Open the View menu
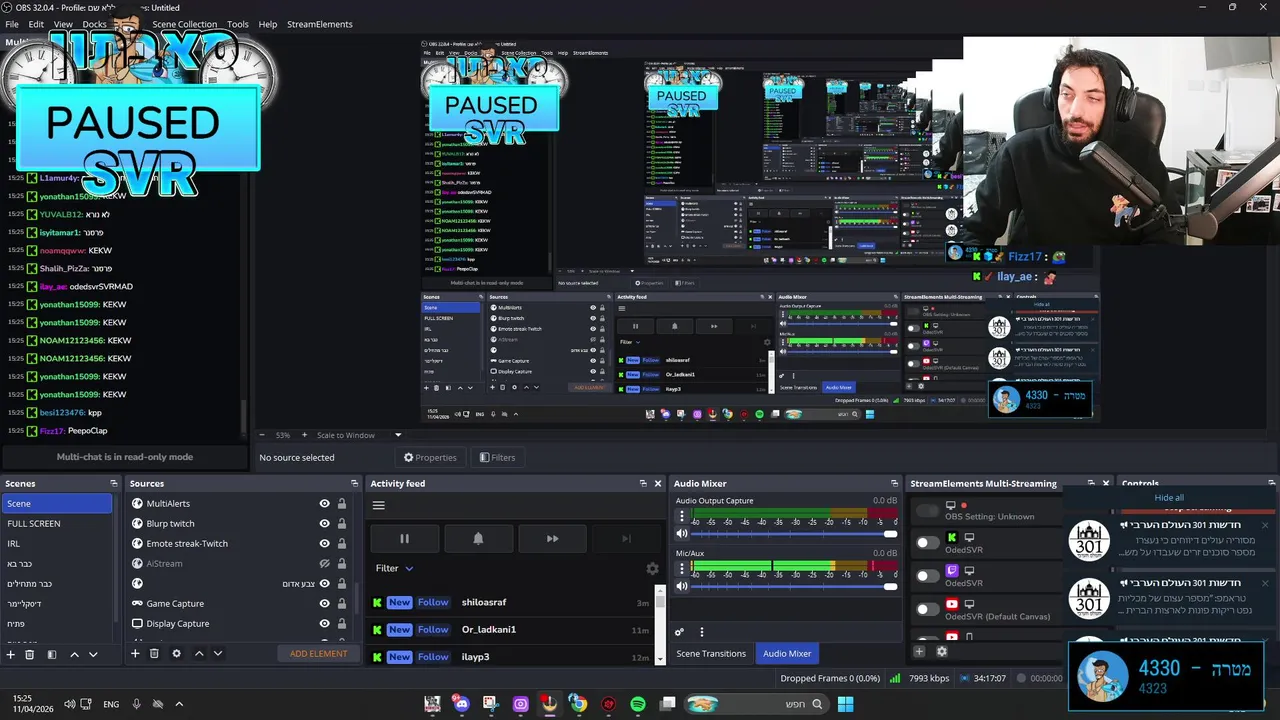Viewport: 1280px width, 720px height. coord(63,24)
